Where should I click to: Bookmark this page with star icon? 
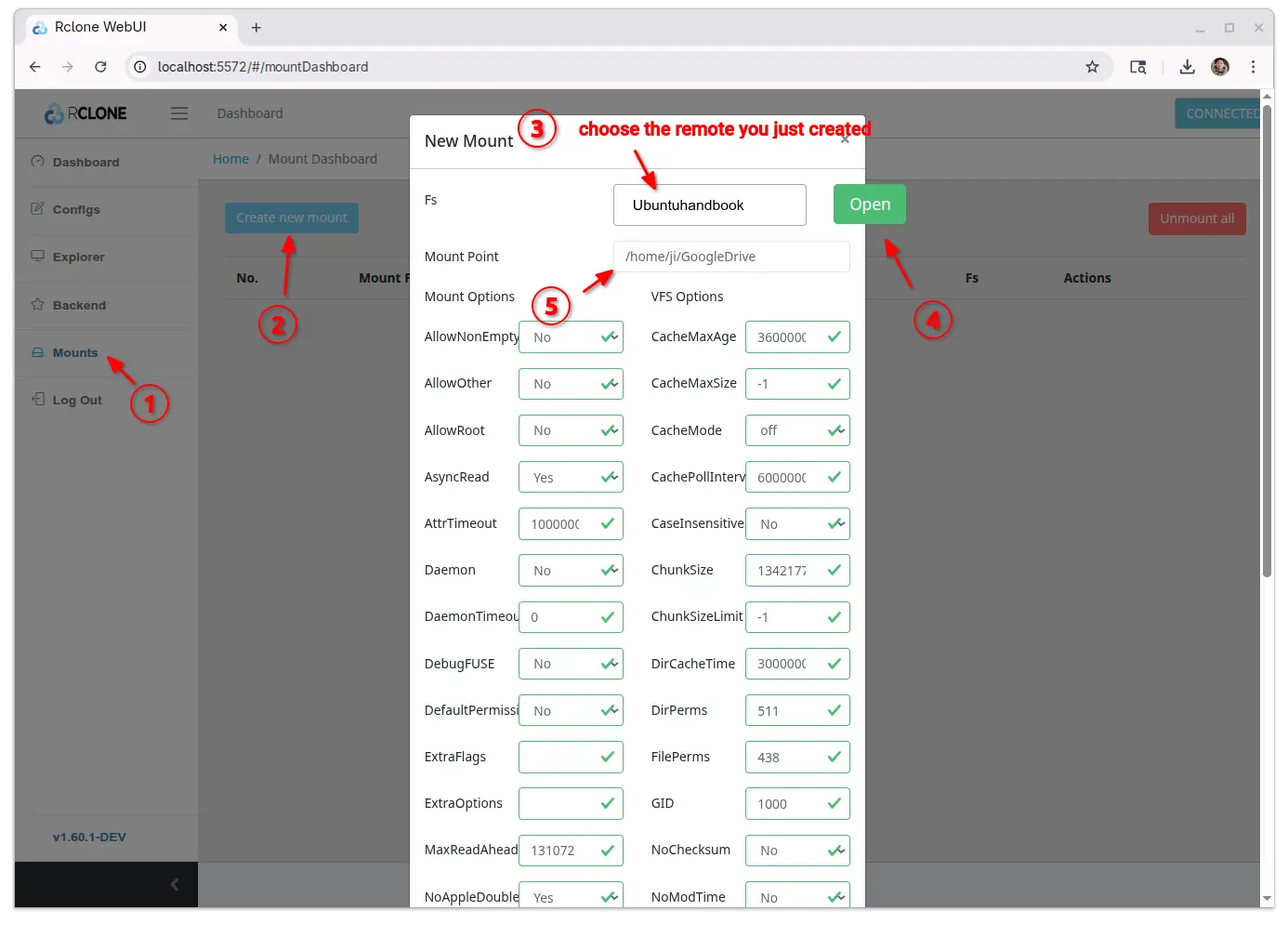1092,67
